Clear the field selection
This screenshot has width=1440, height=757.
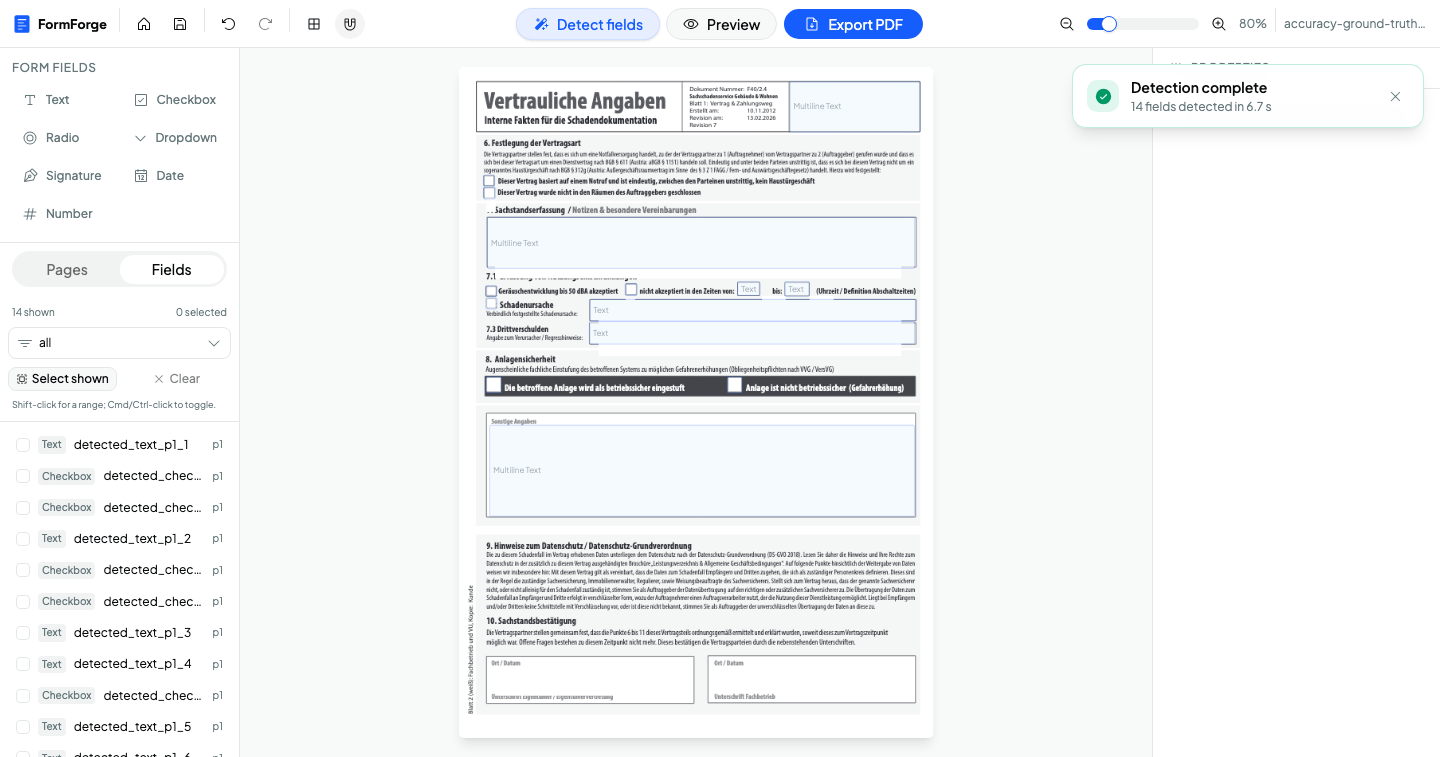click(177, 379)
